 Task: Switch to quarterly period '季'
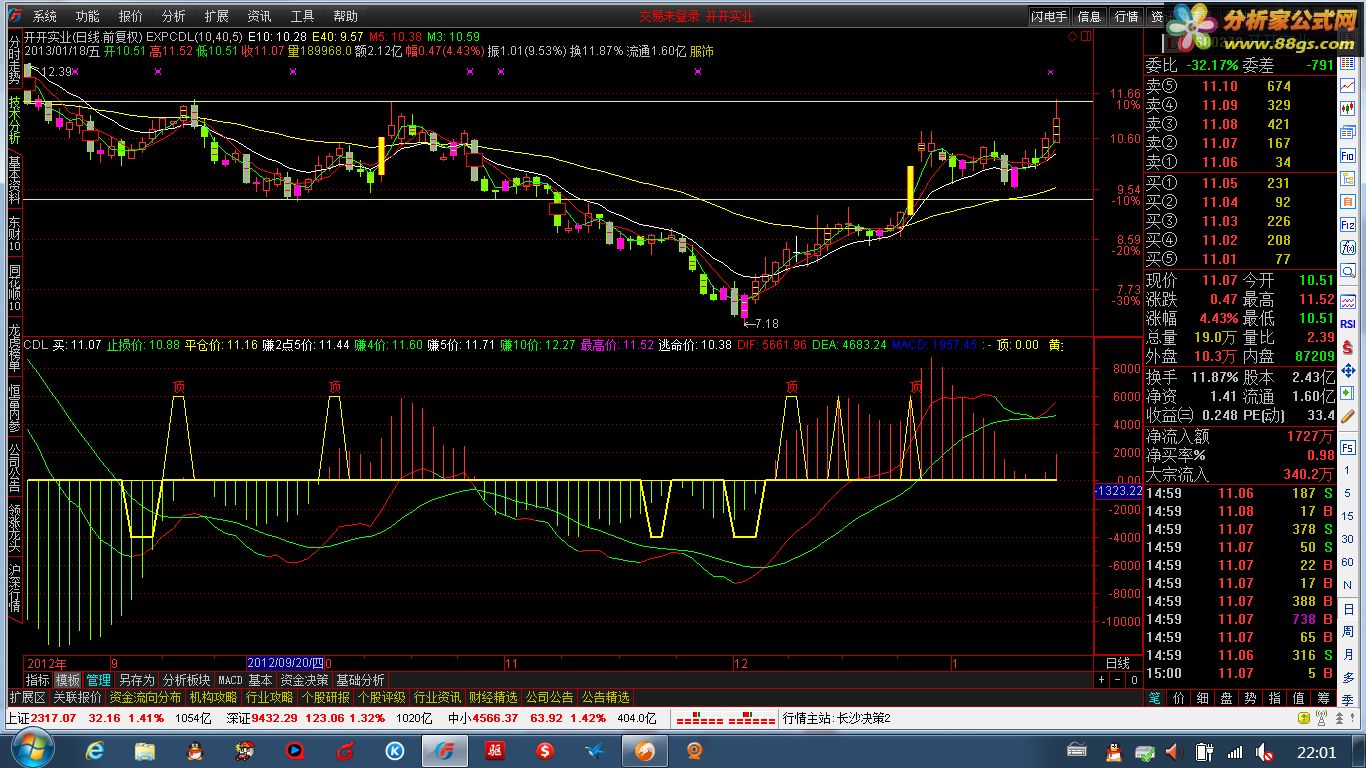coord(1348,698)
